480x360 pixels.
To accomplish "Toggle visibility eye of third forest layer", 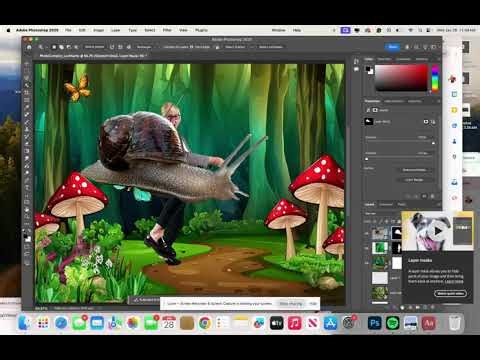I will point(367,263).
